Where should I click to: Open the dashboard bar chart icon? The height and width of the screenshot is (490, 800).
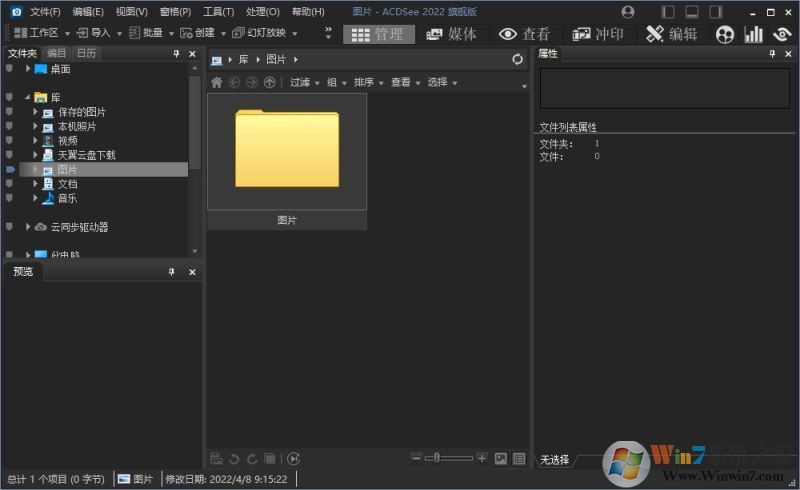(x=753, y=34)
